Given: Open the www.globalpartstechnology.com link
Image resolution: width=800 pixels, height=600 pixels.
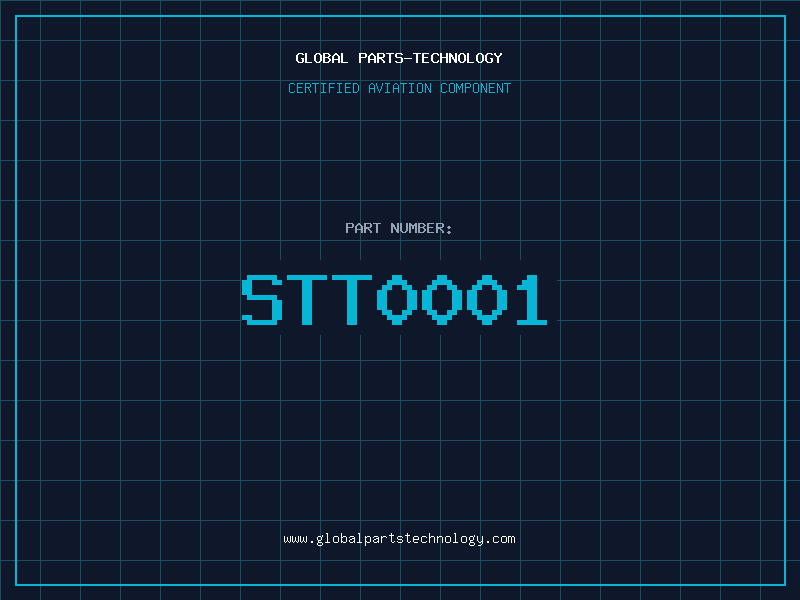Looking at the screenshot, I should [399, 539].
